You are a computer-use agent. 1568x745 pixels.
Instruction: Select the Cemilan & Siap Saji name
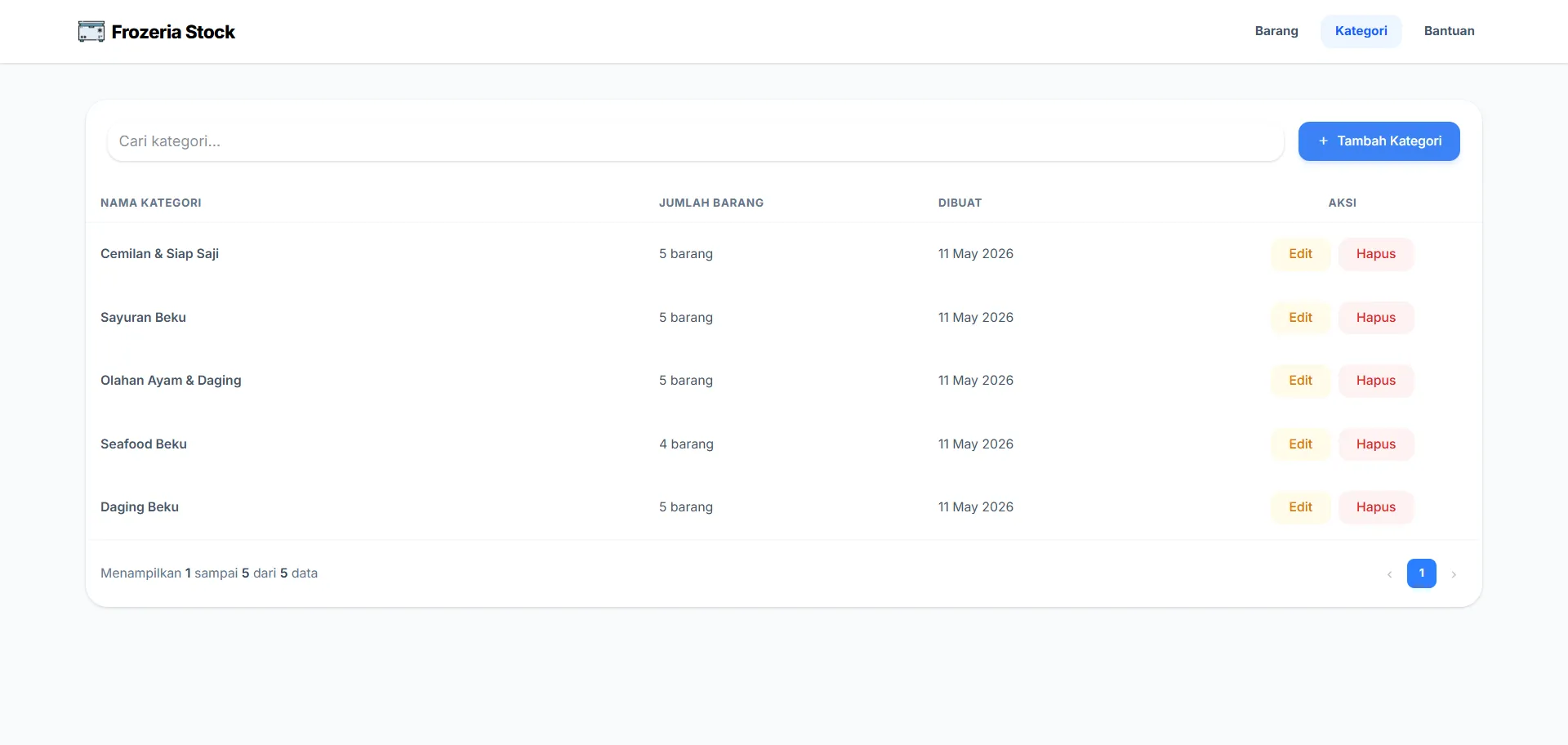(x=159, y=254)
